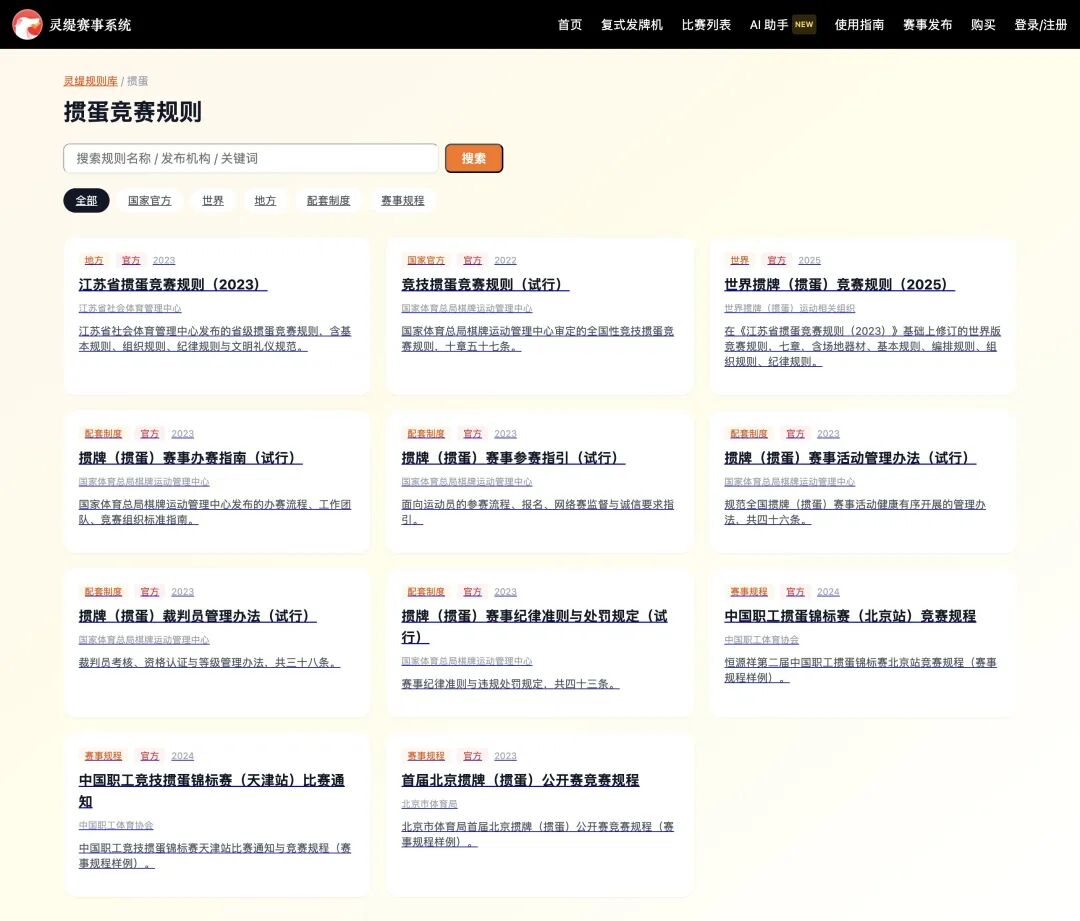Click 配套制度 tag on the 办赛指南 card
This screenshot has width=1080, height=921.
click(103, 433)
